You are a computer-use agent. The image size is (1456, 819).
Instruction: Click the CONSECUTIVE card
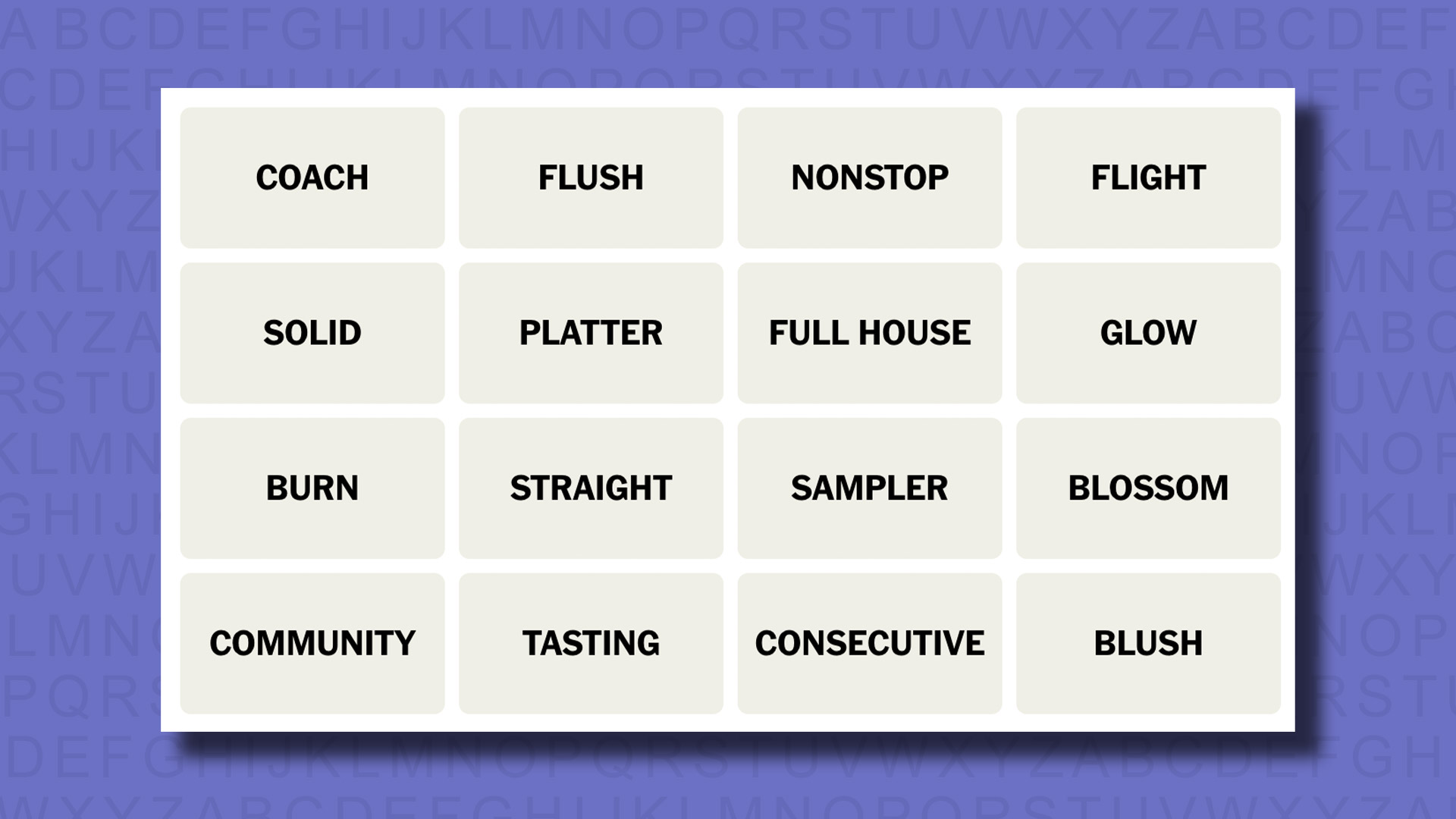(x=869, y=643)
